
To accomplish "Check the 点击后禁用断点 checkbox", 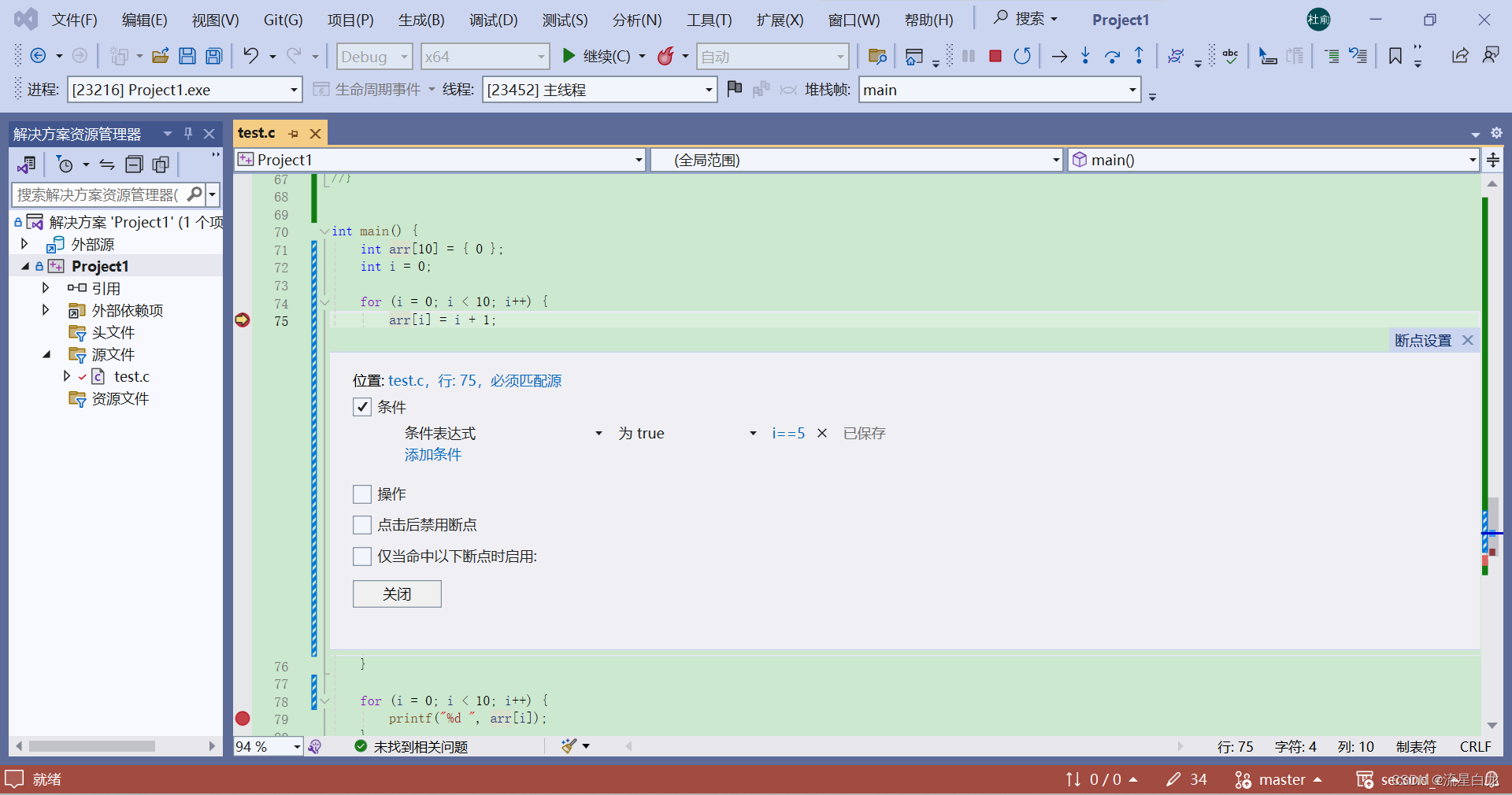I will [362, 525].
